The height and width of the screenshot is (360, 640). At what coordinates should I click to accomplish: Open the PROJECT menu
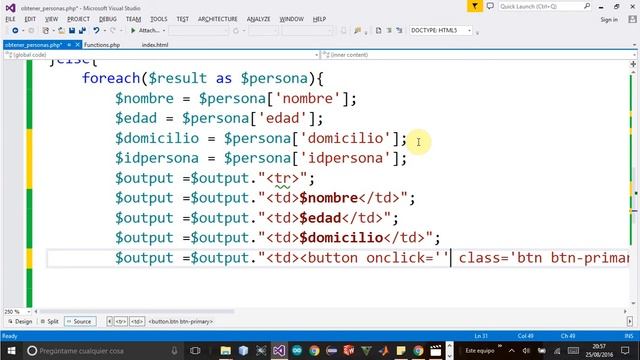[78, 19]
